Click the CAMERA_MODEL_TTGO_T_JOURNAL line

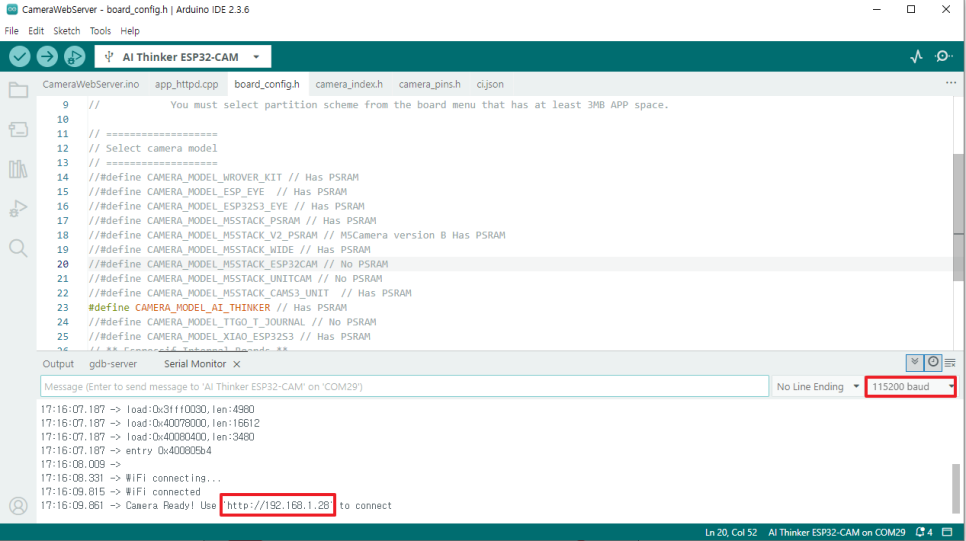(x=232, y=322)
